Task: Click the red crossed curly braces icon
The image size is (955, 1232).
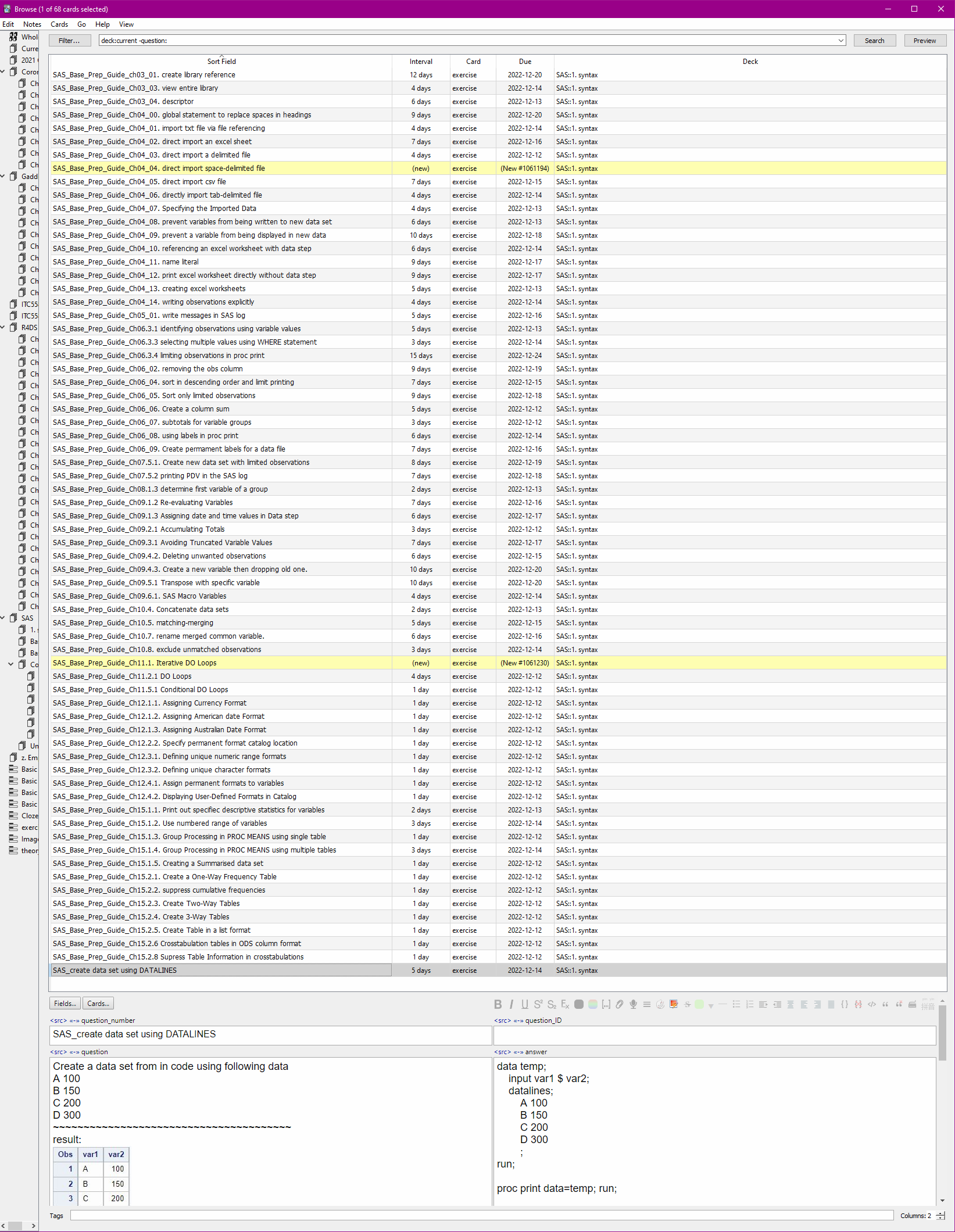Action: pyautogui.click(x=858, y=1004)
